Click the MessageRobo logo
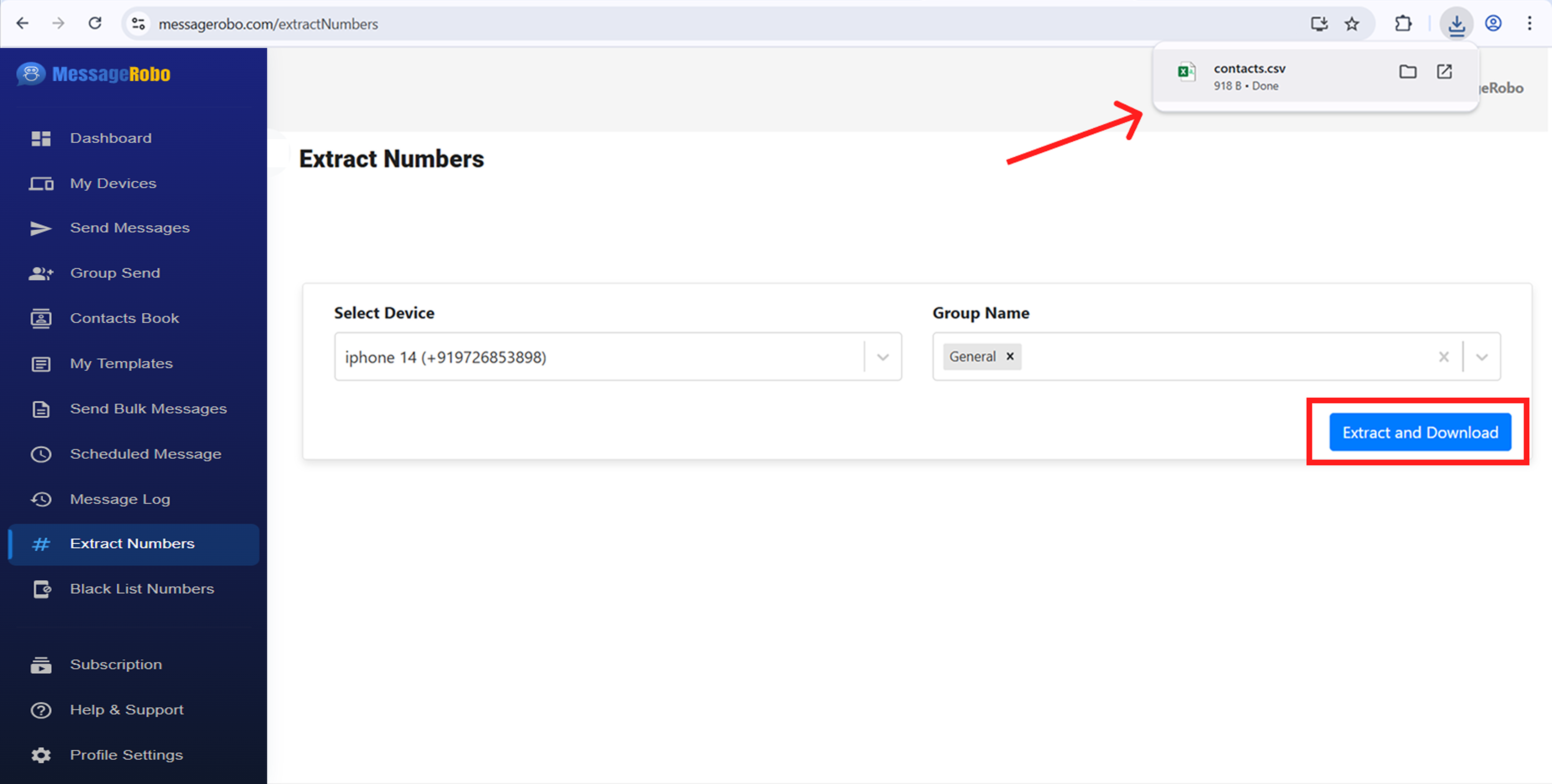The image size is (1552, 784). click(93, 74)
